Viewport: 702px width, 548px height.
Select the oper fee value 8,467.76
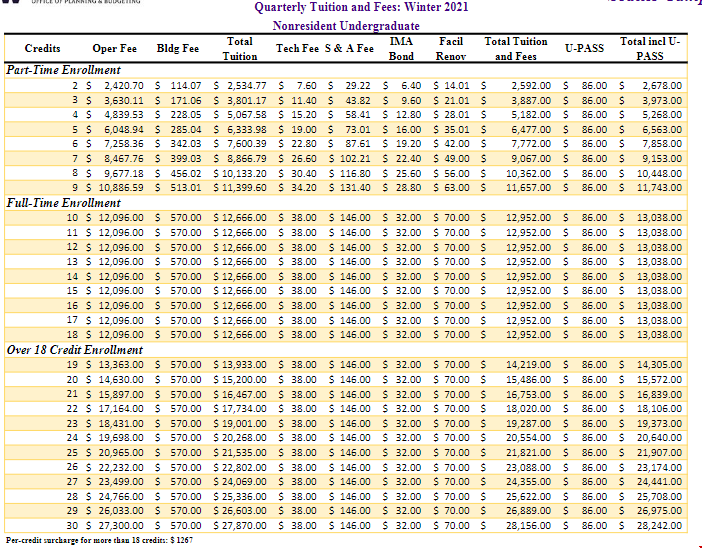[x=124, y=159]
